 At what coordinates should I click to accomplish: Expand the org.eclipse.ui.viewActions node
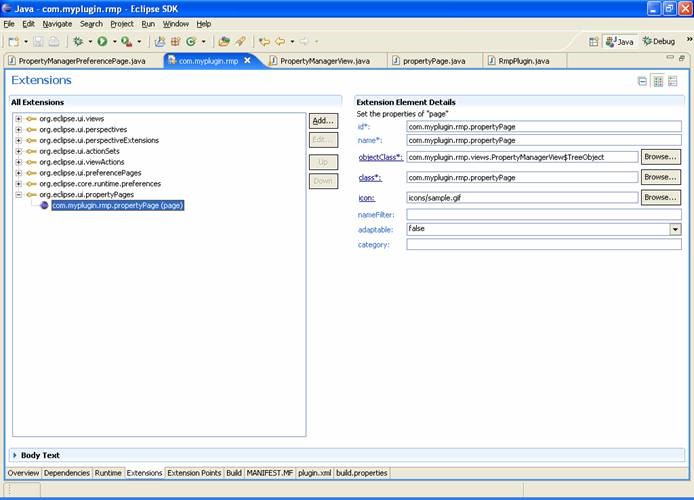pyautogui.click(x=19, y=162)
